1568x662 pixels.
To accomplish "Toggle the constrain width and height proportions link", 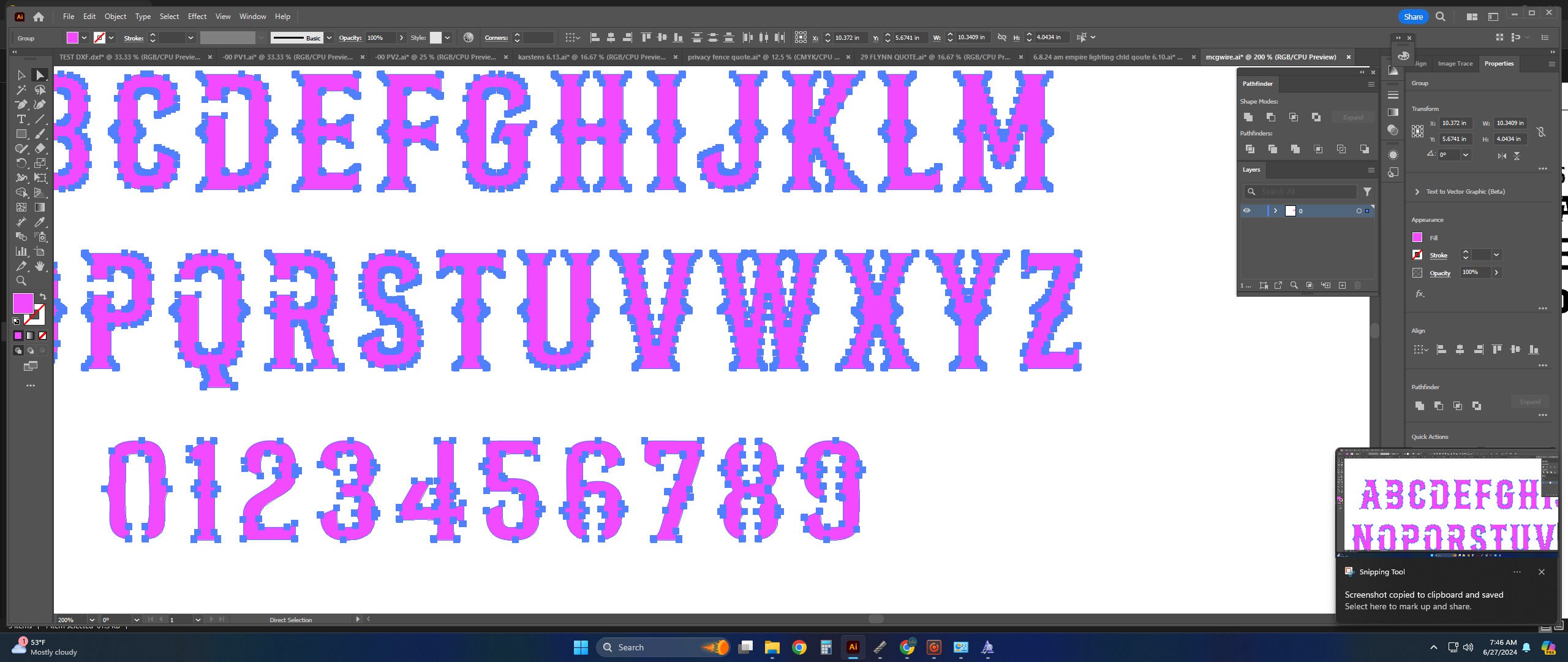I will tap(1542, 131).
